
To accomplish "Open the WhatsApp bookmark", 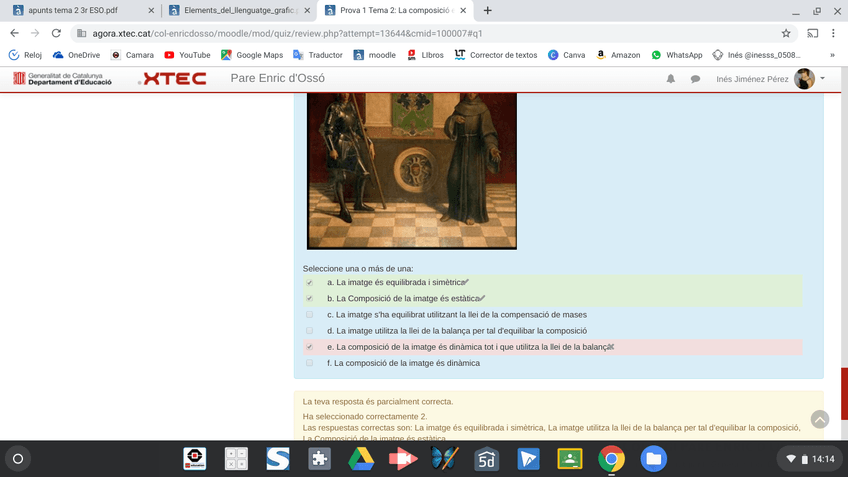I will (x=677, y=55).
